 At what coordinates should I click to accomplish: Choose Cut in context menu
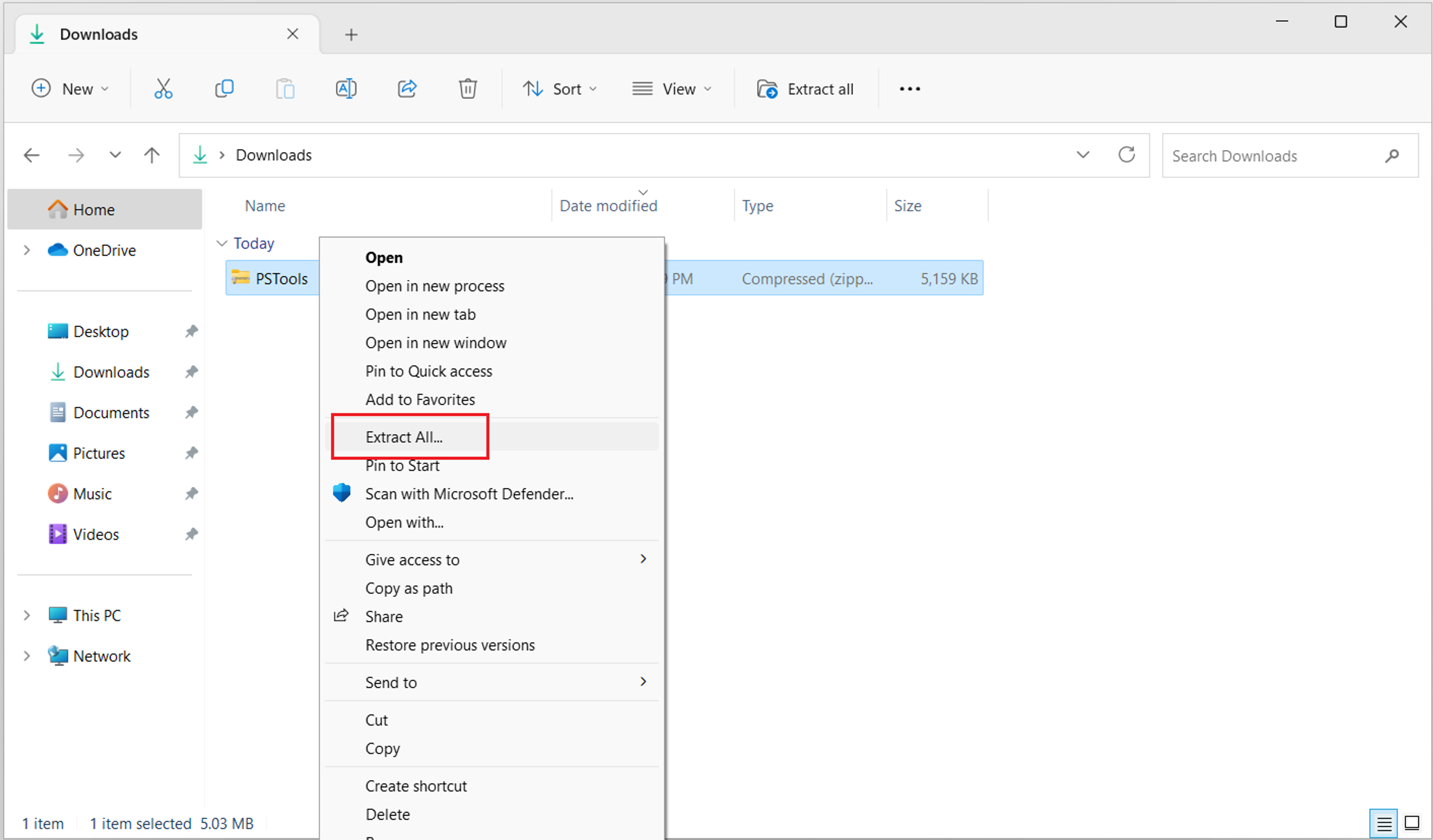coord(493,720)
